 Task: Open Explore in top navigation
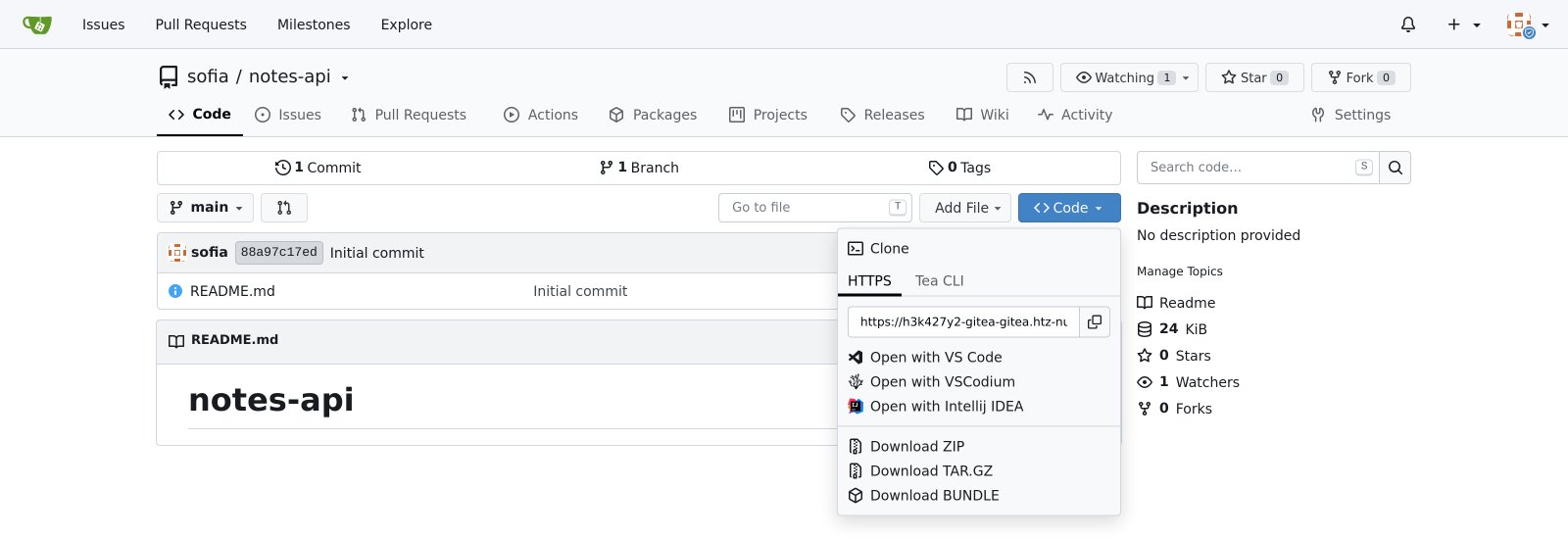coord(407,24)
